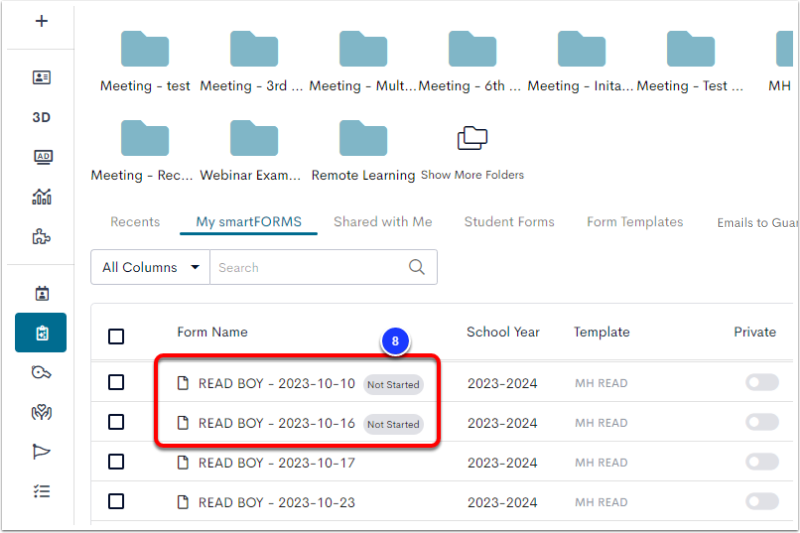Open the All Columns dropdown
The height and width of the screenshot is (533, 800).
(x=151, y=267)
